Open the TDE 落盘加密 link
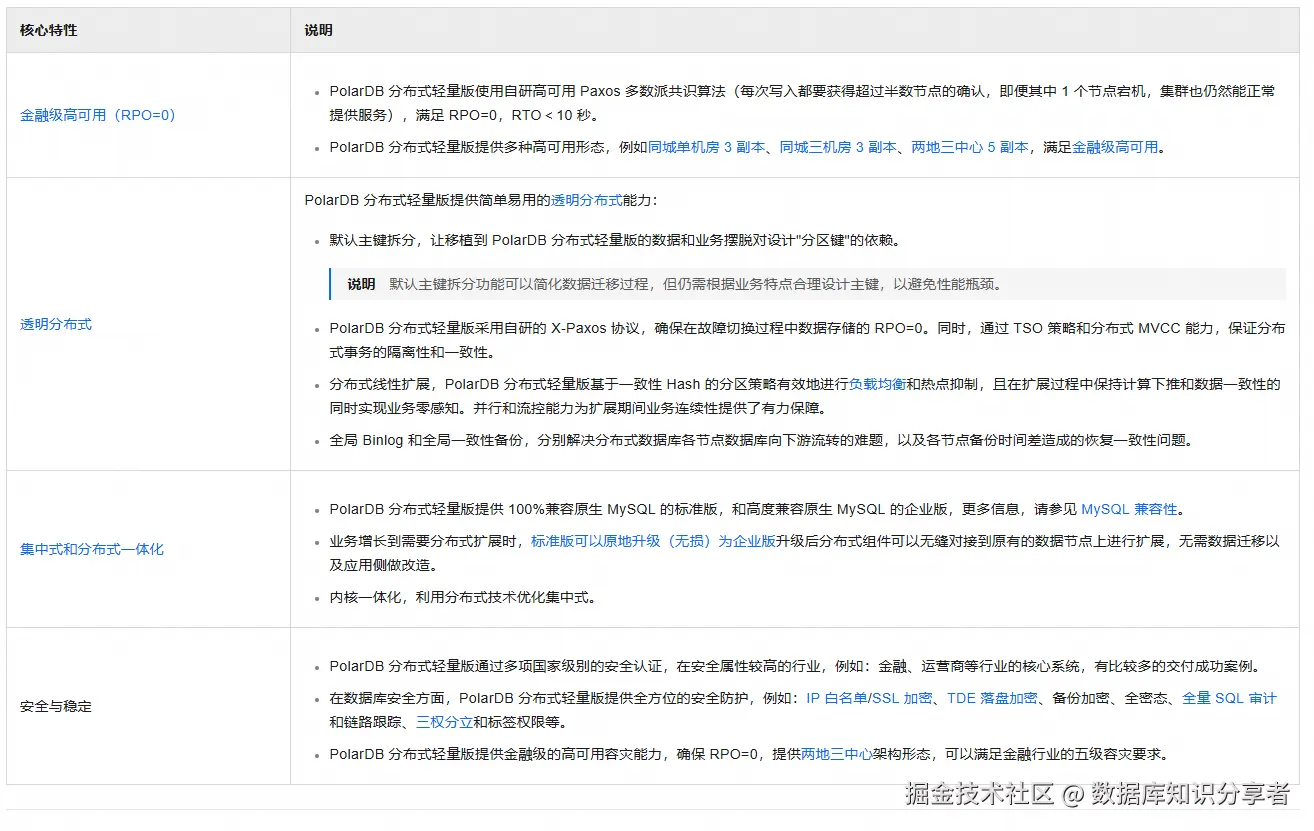This screenshot has width=1314, height=831. click(x=992, y=698)
